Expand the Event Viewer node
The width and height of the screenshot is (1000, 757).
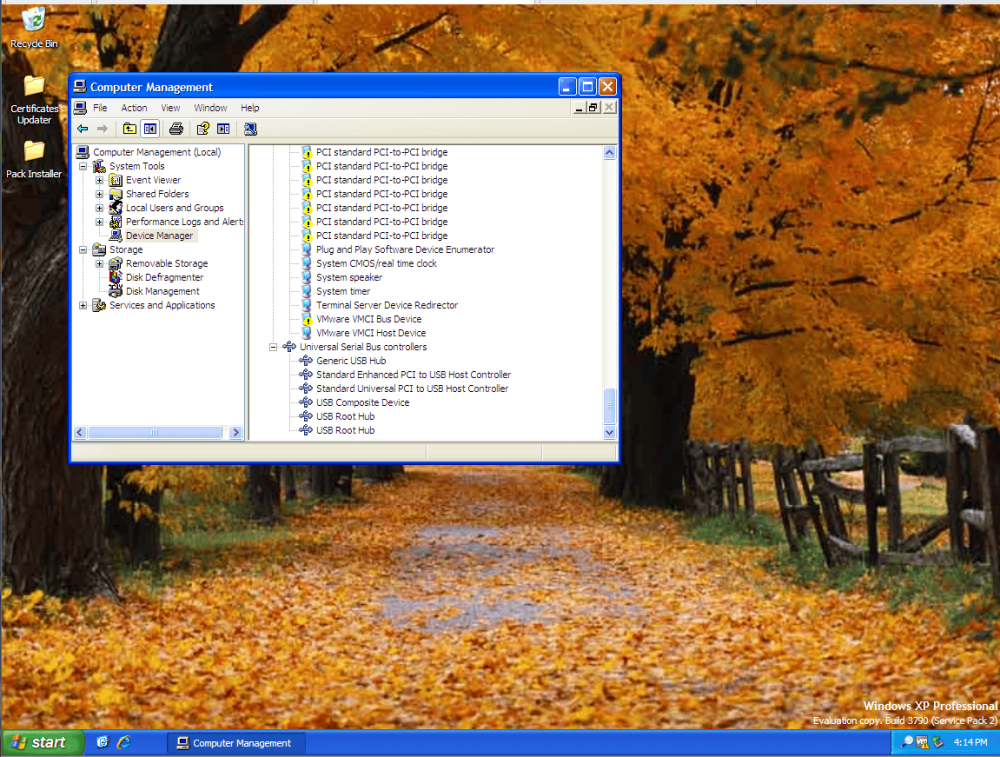click(99, 180)
